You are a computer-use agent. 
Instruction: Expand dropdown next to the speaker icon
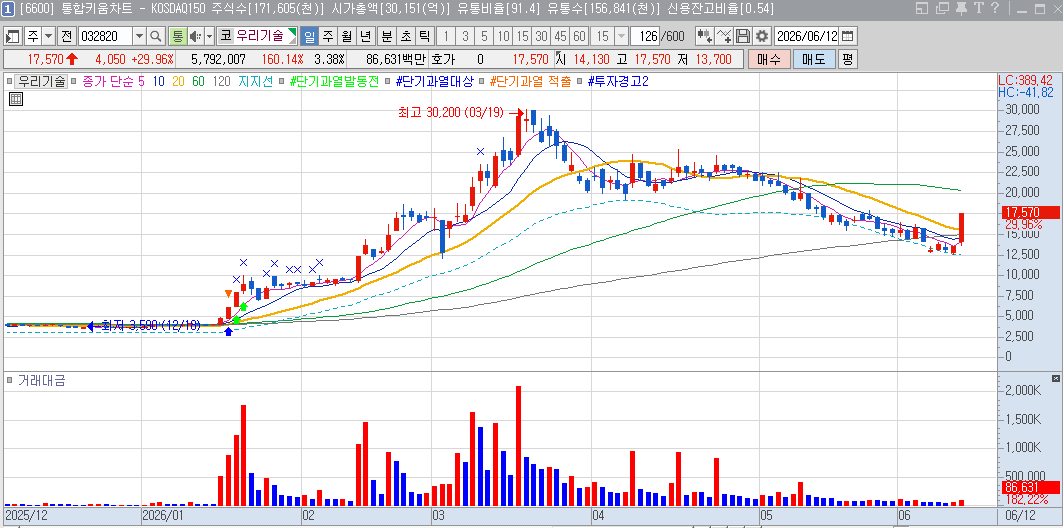coord(209,36)
